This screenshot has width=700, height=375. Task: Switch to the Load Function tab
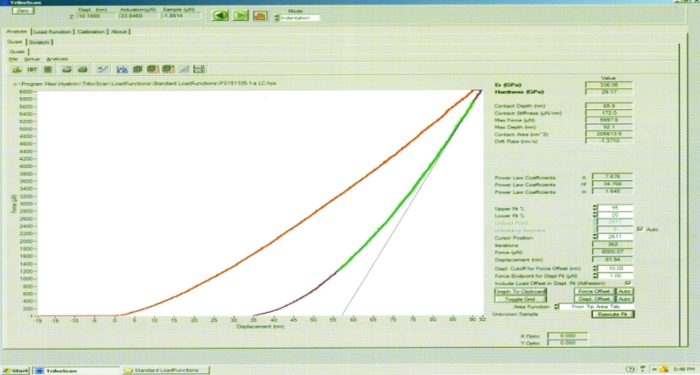pyautogui.click(x=52, y=32)
